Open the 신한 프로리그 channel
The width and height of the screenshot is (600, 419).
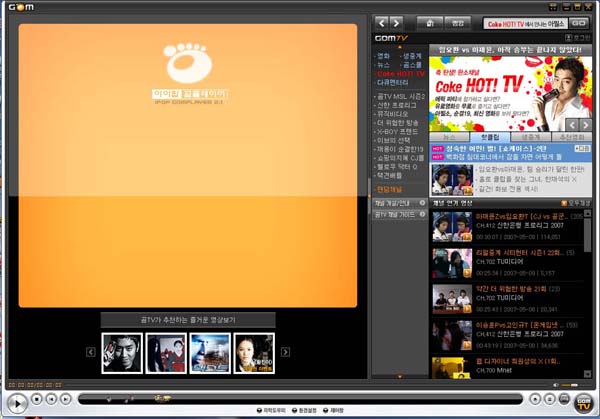click(x=396, y=105)
